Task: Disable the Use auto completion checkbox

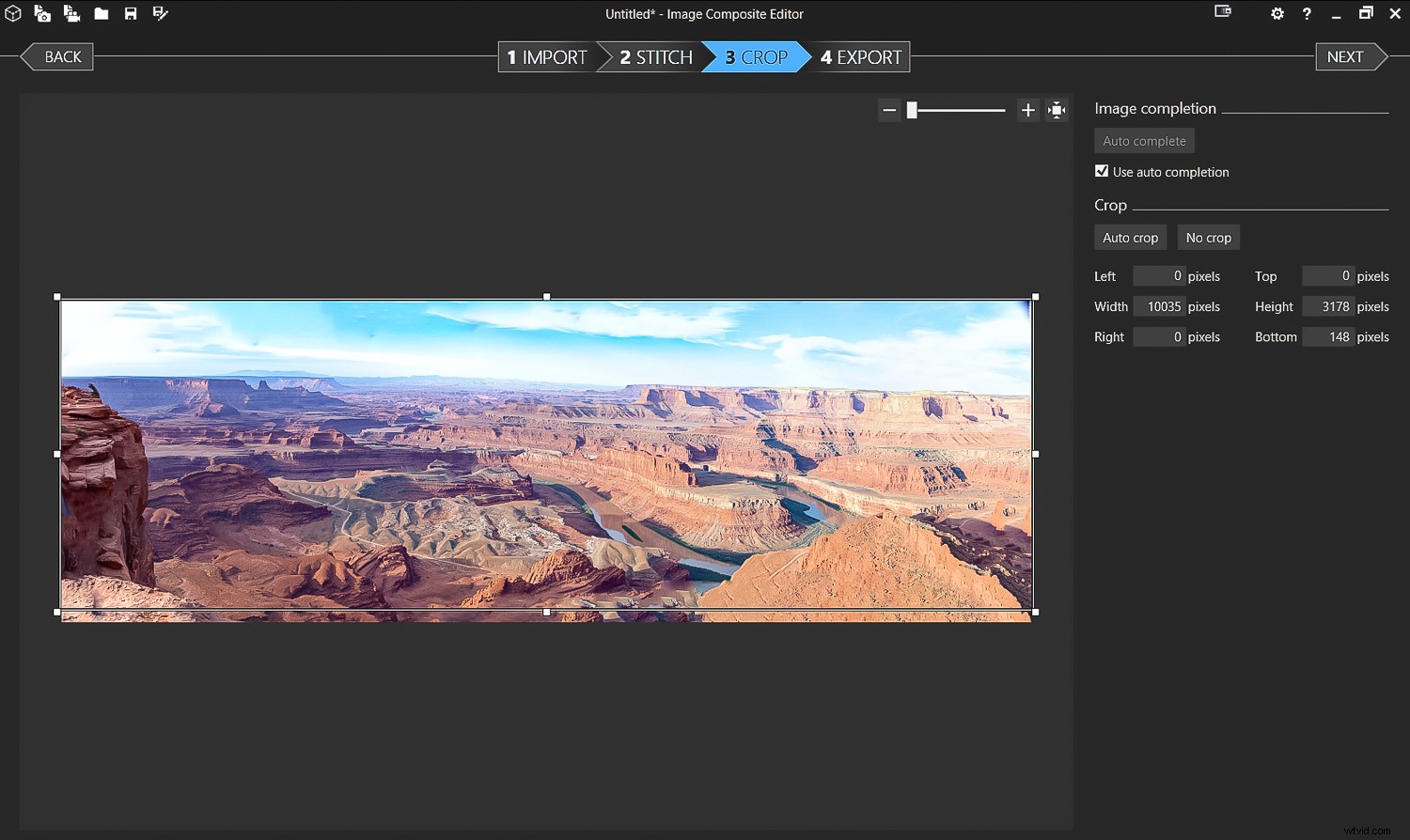Action: (x=1102, y=171)
